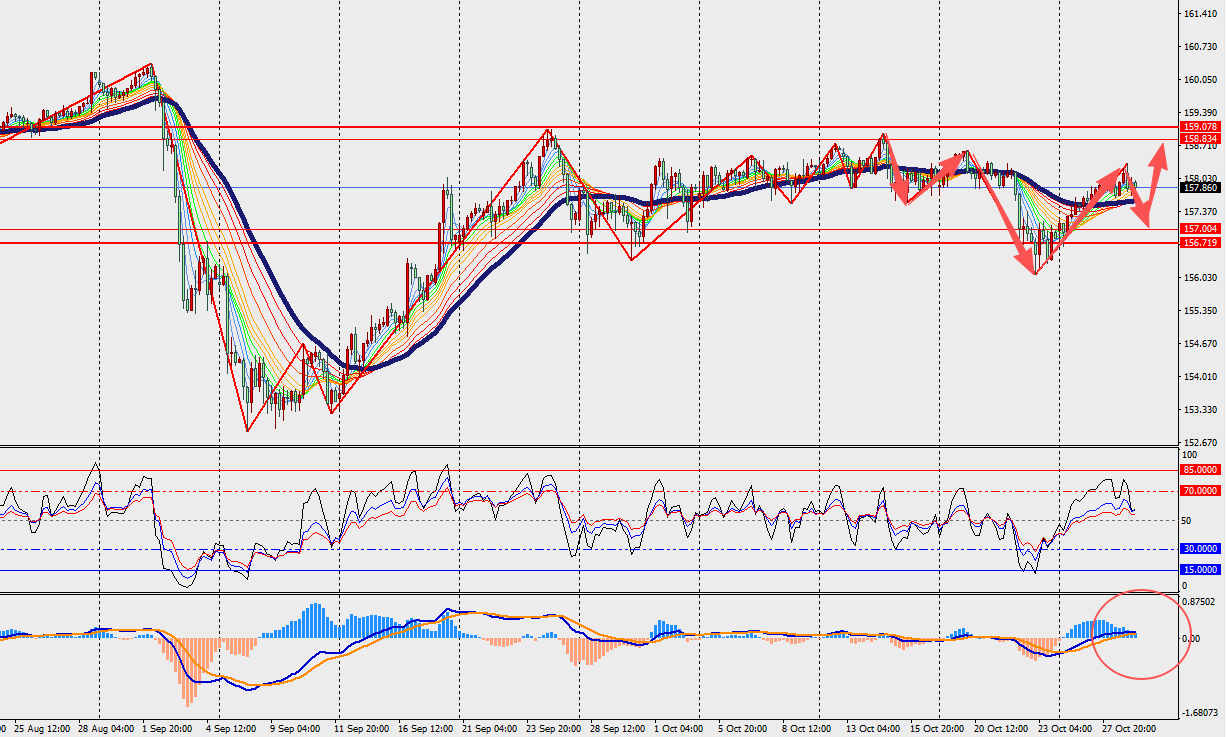The image size is (1226, 737).
Task: Click the 23 Sep 20:00 time axis label
Action: tap(553, 728)
